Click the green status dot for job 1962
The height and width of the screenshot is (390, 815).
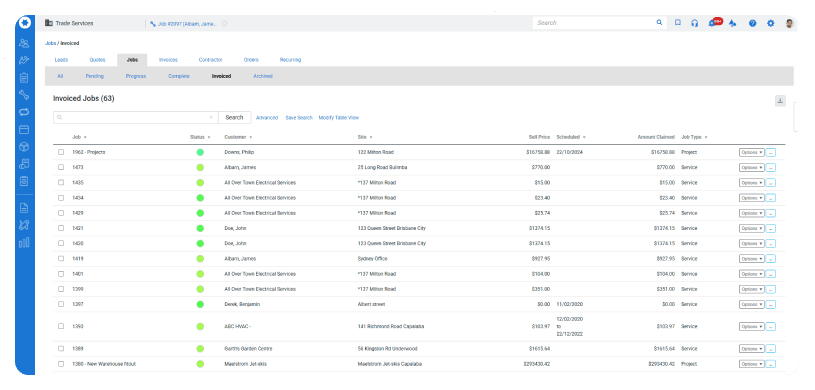pyautogui.click(x=200, y=152)
